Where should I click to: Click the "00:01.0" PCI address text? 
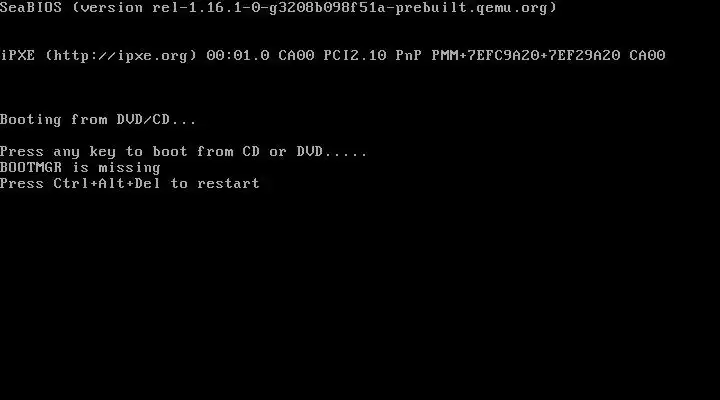click(x=238, y=56)
